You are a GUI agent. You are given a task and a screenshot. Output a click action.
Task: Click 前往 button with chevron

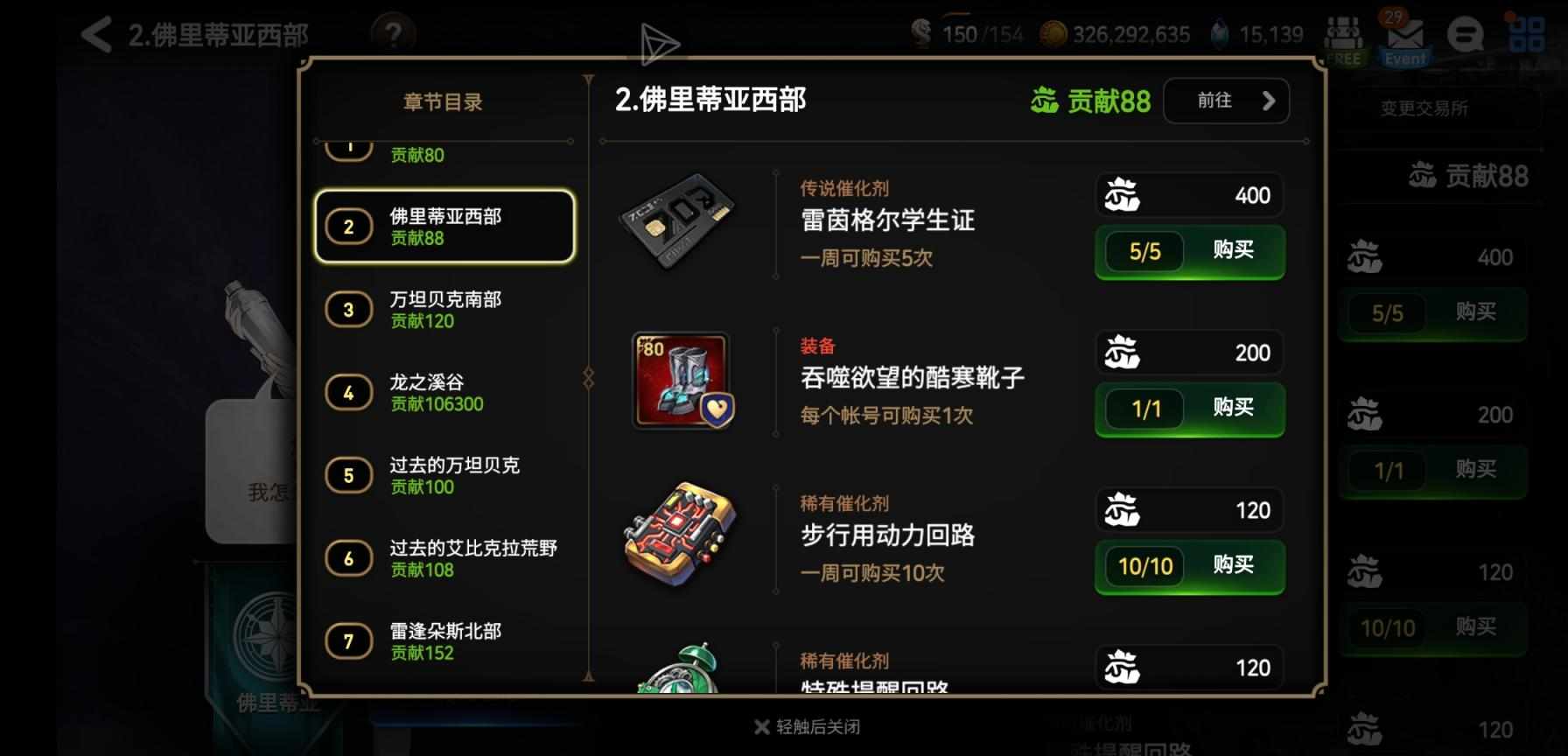pos(1226,101)
